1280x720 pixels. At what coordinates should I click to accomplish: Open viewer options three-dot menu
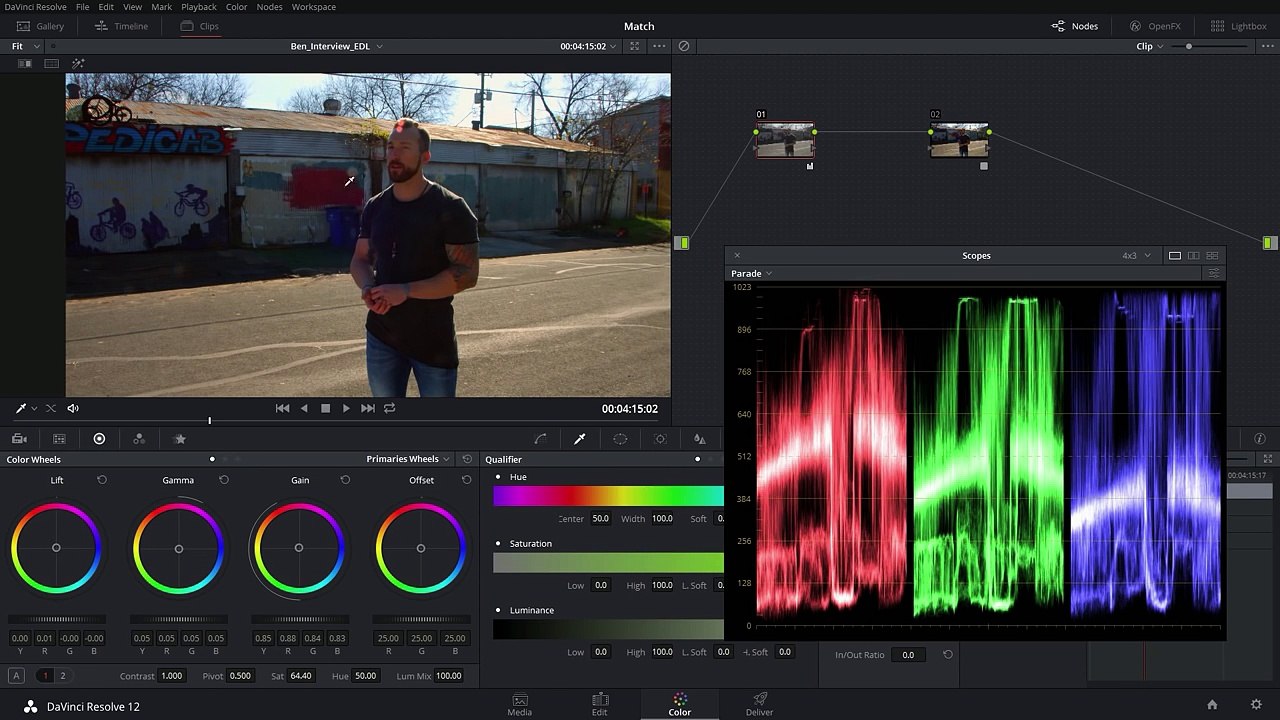coord(659,46)
